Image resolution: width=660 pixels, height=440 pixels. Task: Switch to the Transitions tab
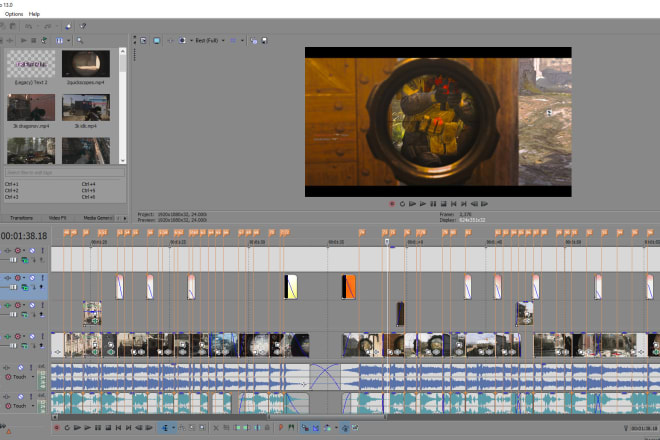tap(21, 218)
